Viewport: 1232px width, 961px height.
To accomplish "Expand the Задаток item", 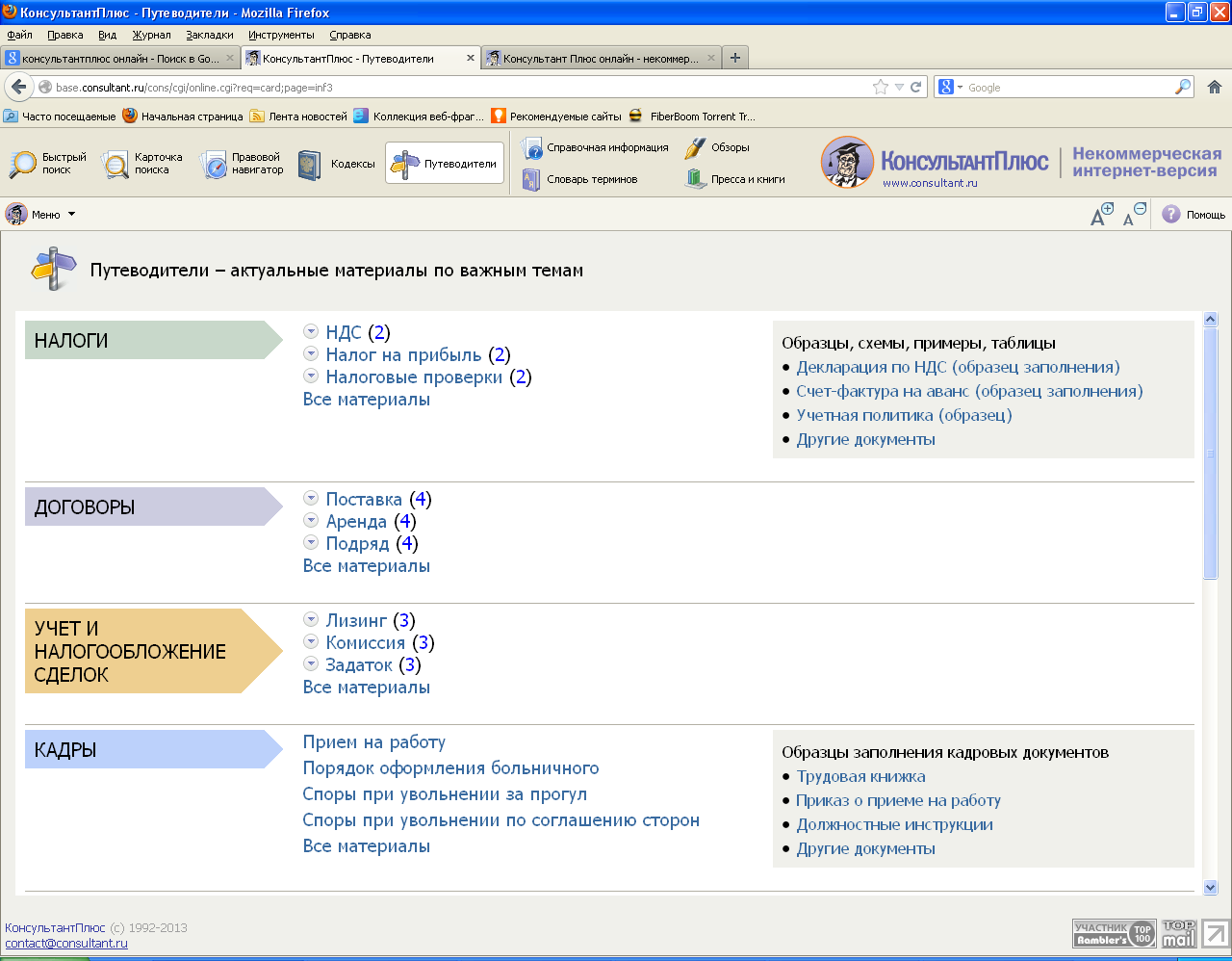I will pos(311,663).
